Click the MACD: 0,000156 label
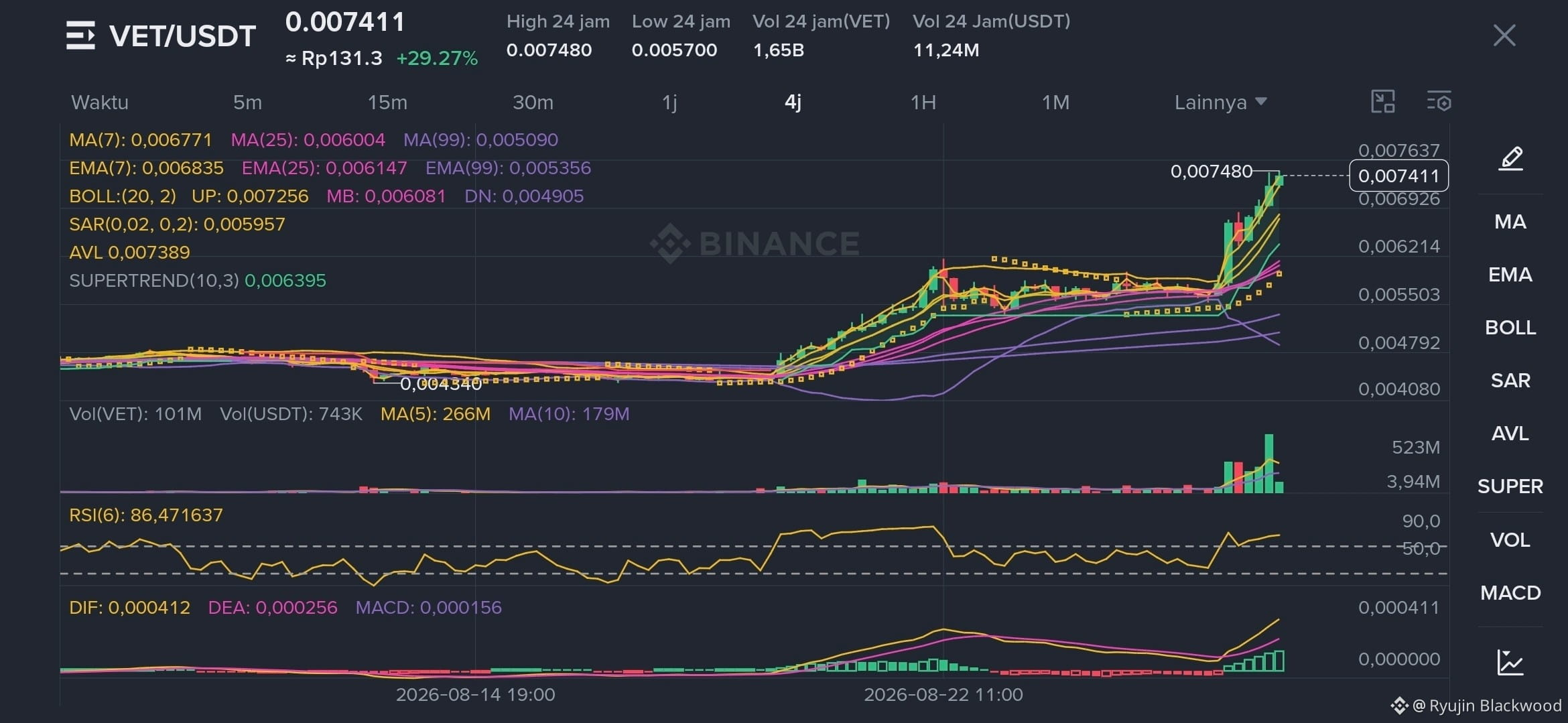The height and width of the screenshot is (723, 1568). 428,608
